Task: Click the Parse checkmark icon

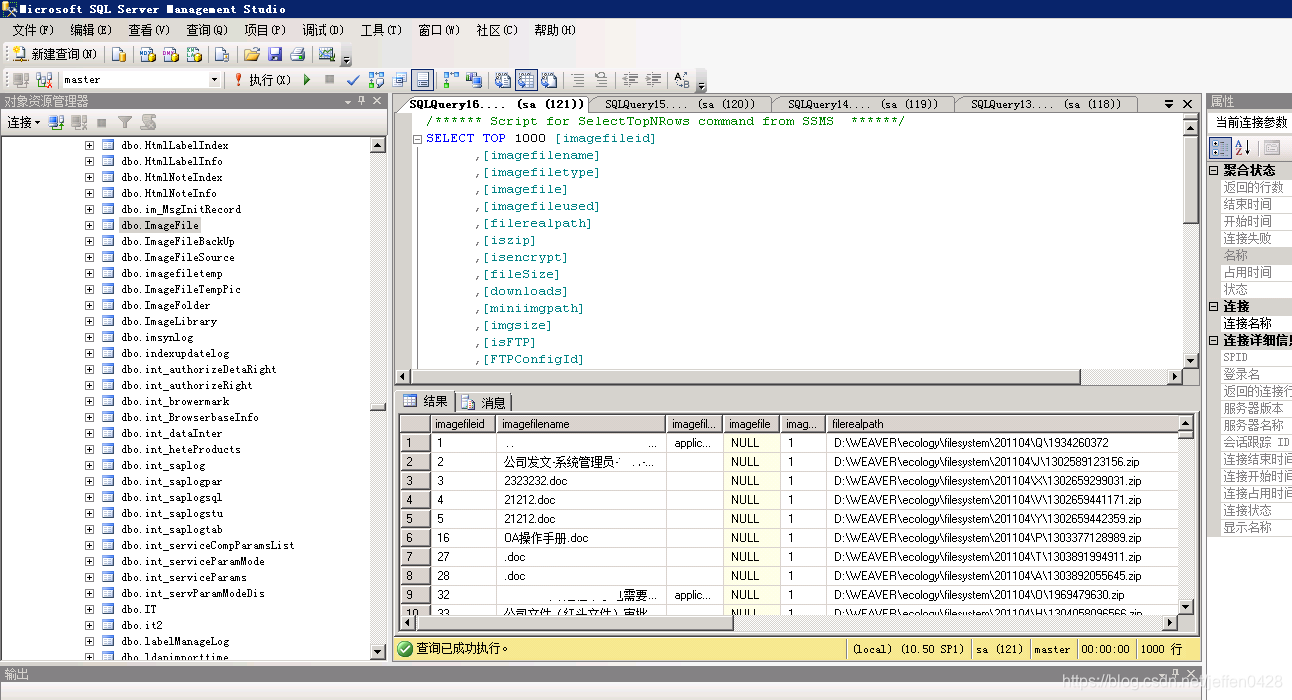Action: pyautogui.click(x=353, y=80)
